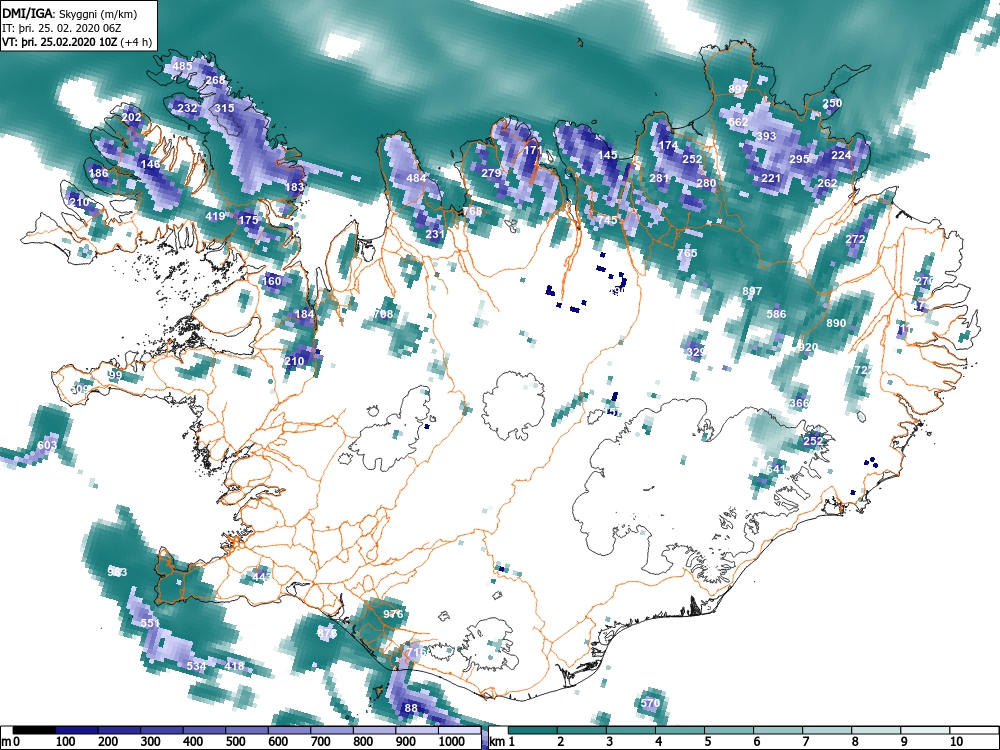Click visibility value 250 in northeast

(x=832, y=103)
